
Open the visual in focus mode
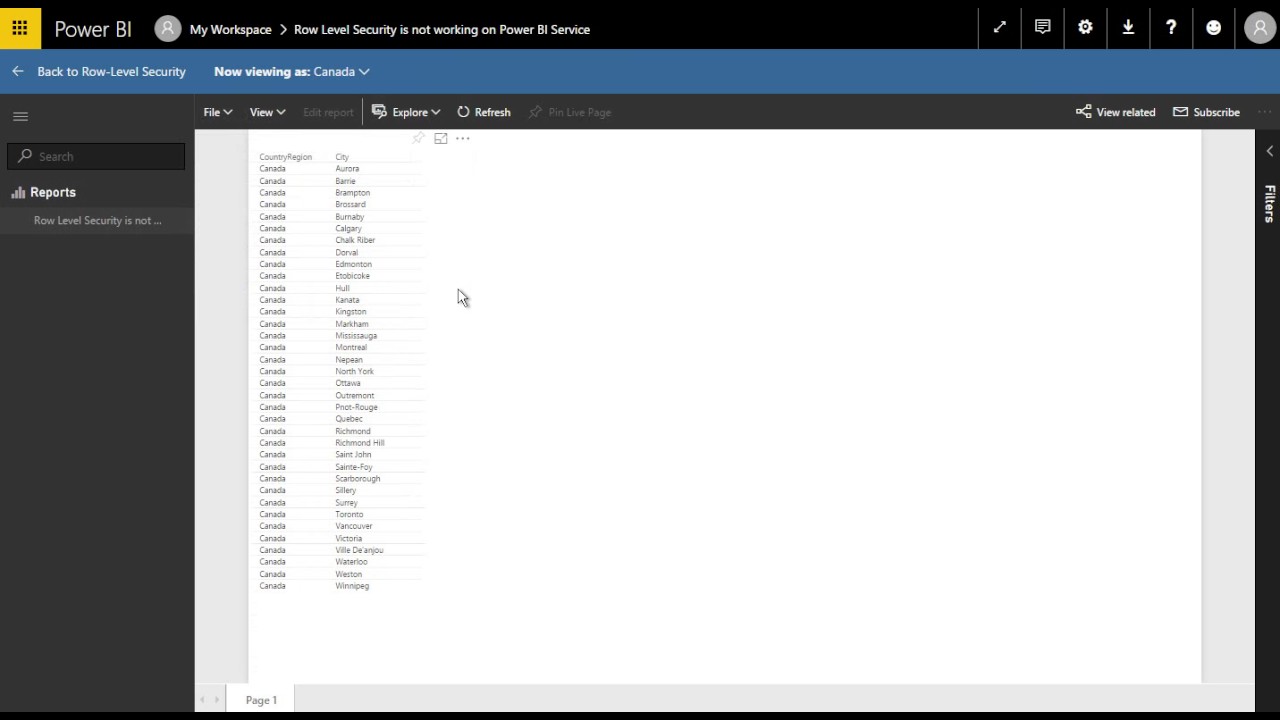click(441, 139)
